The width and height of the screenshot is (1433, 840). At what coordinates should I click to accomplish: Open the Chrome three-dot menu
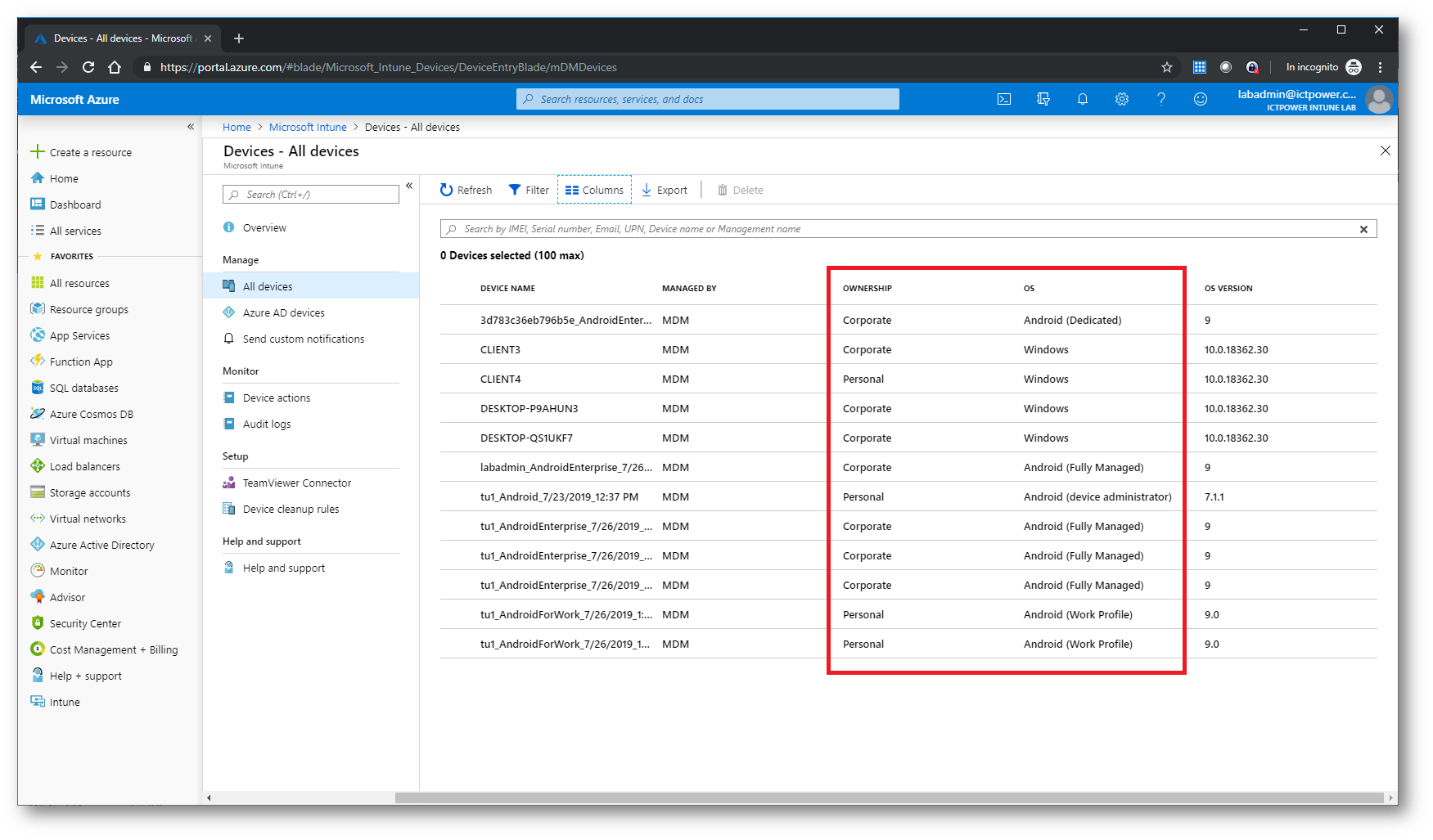point(1381,67)
